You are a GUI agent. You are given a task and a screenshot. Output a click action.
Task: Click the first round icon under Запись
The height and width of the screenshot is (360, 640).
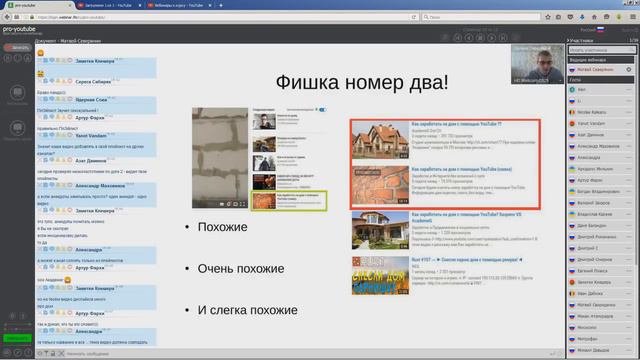(7, 58)
